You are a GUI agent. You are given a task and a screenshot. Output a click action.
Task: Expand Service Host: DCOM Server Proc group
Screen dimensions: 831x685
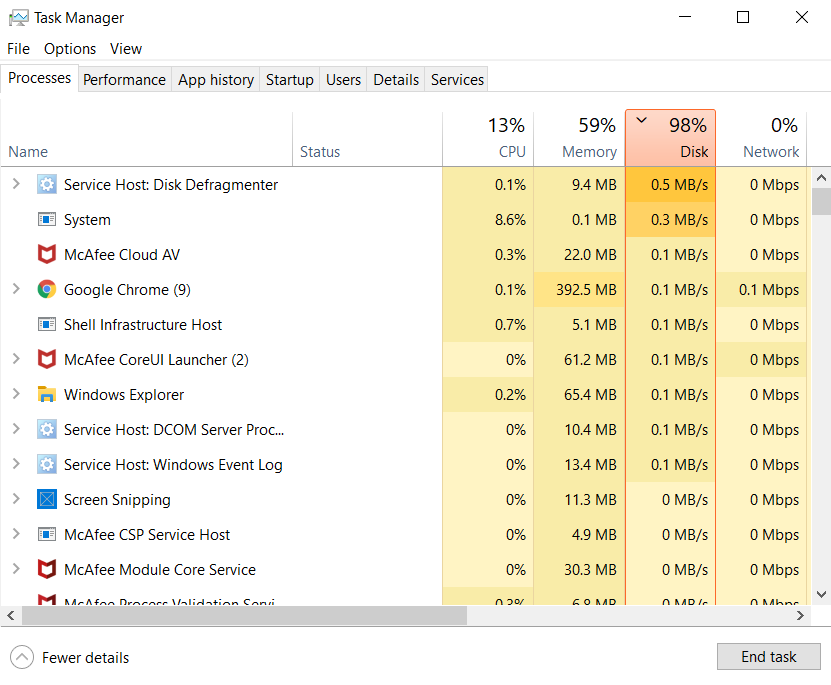pyautogui.click(x=16, y=429)
